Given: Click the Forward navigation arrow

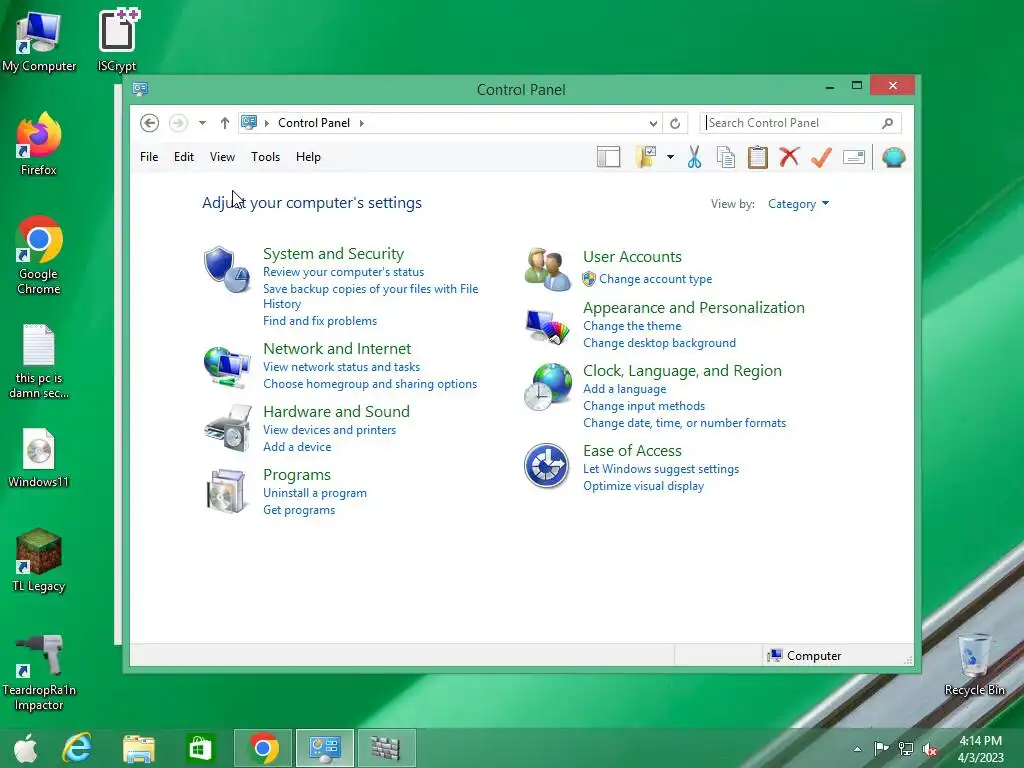Looking at the screenshot, I should [178, 123].
